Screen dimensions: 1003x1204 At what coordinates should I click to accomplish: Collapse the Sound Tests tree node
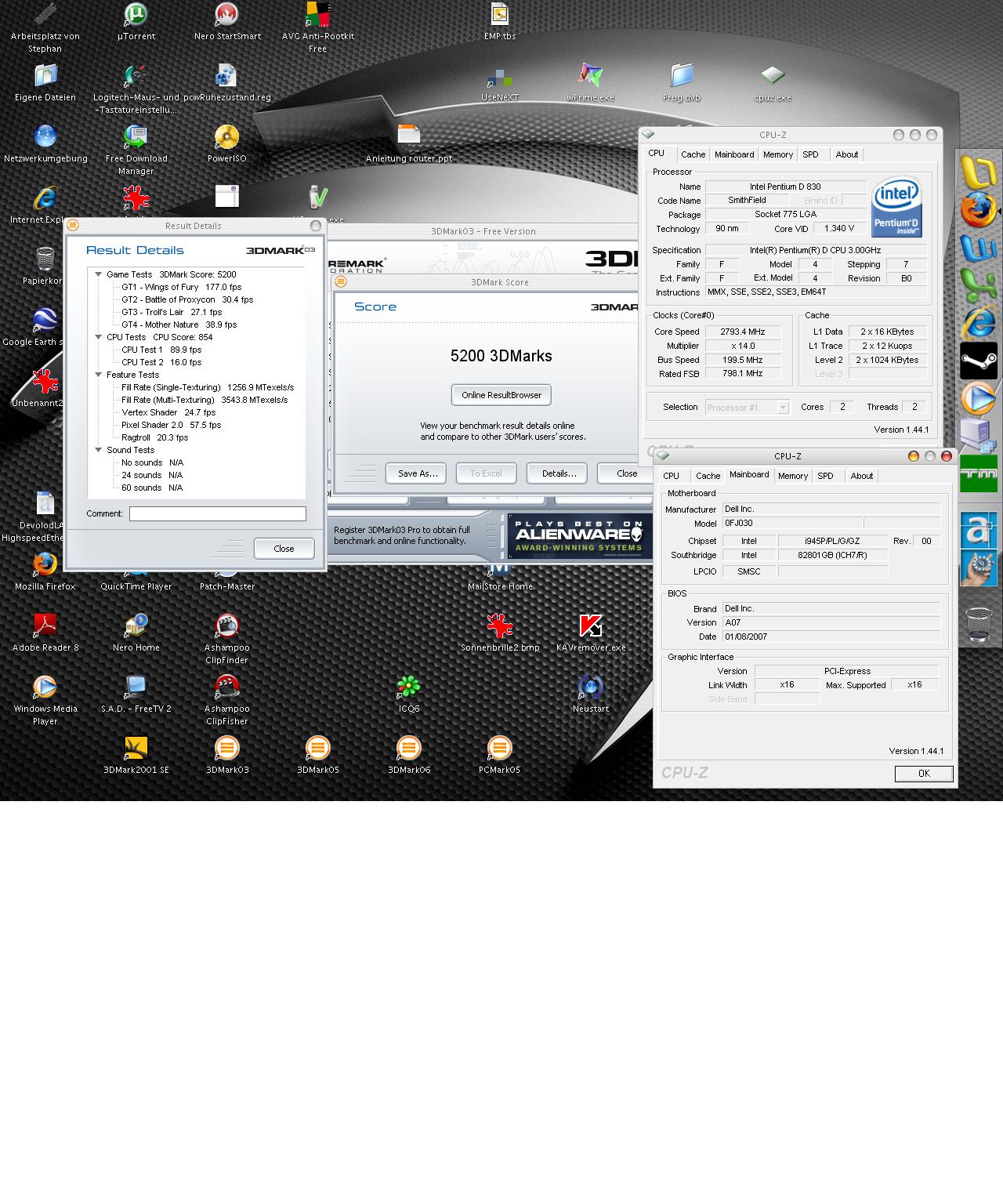[99, 450]
